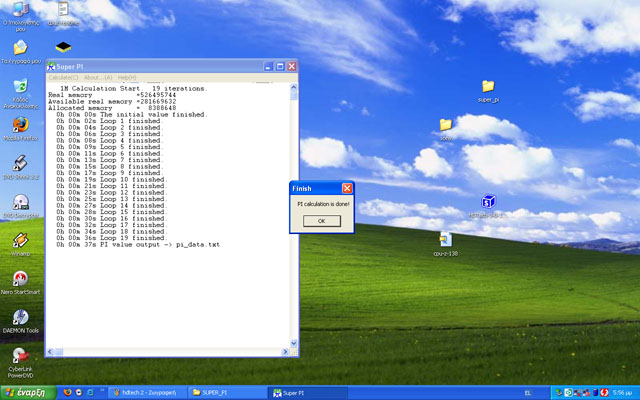Open the Help(H) menu in Super PI
Image resolution: width=640 pixels, height=400 pixels.
point(127,78)
